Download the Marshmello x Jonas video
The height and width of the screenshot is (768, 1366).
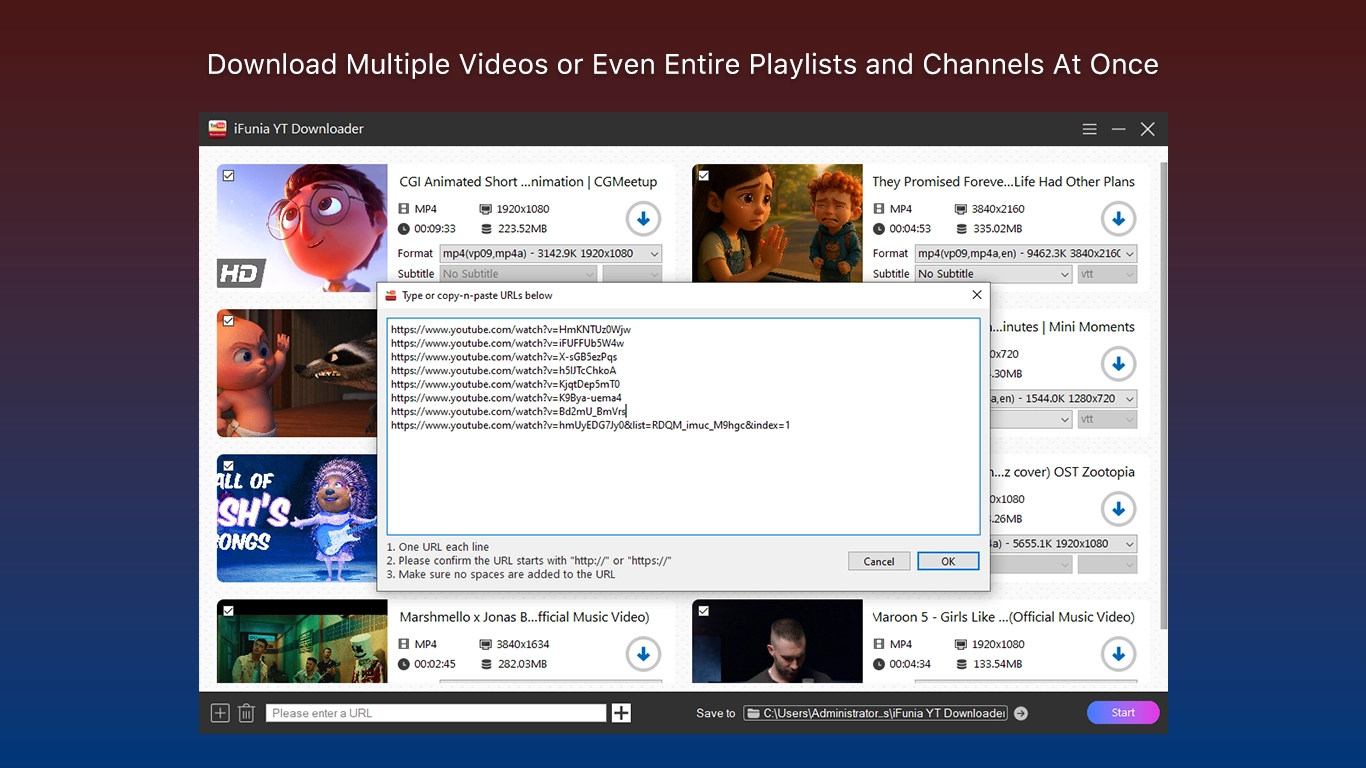point(643,654)
